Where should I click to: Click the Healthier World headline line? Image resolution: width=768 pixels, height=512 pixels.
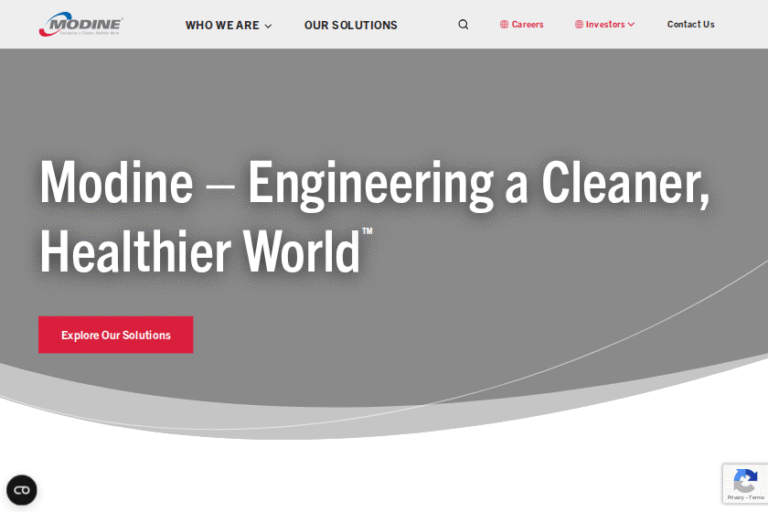click(199, 251)
